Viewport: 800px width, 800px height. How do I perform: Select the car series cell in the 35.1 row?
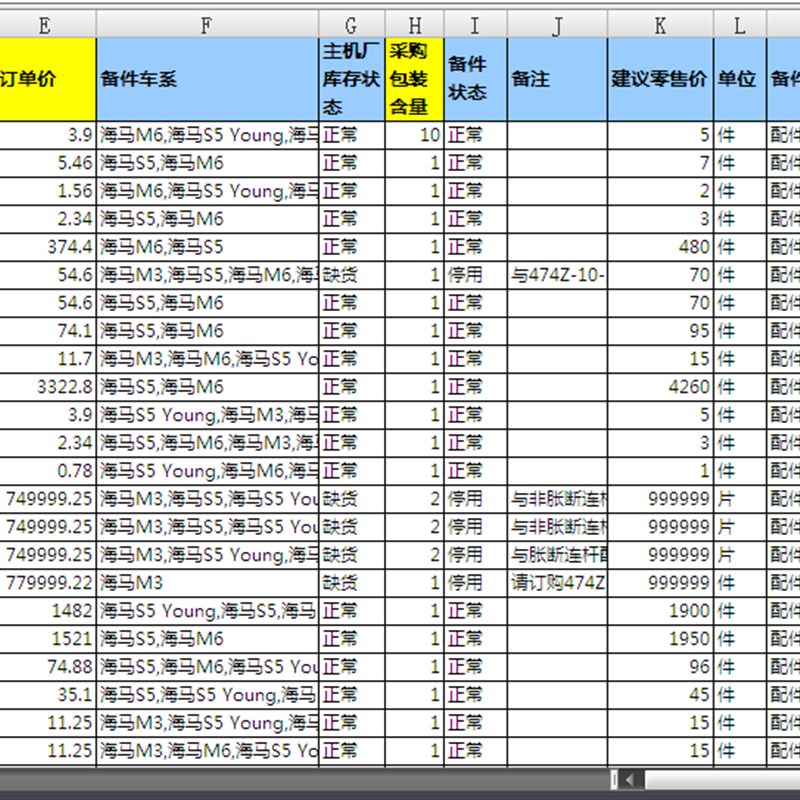pyautogui.click(x=207, y=695)
